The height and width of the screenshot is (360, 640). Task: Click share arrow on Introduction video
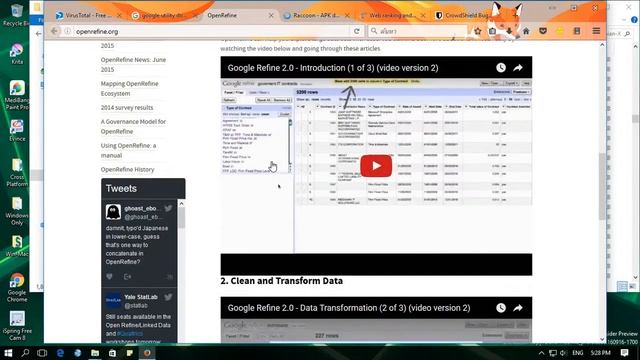coord(518,68)
